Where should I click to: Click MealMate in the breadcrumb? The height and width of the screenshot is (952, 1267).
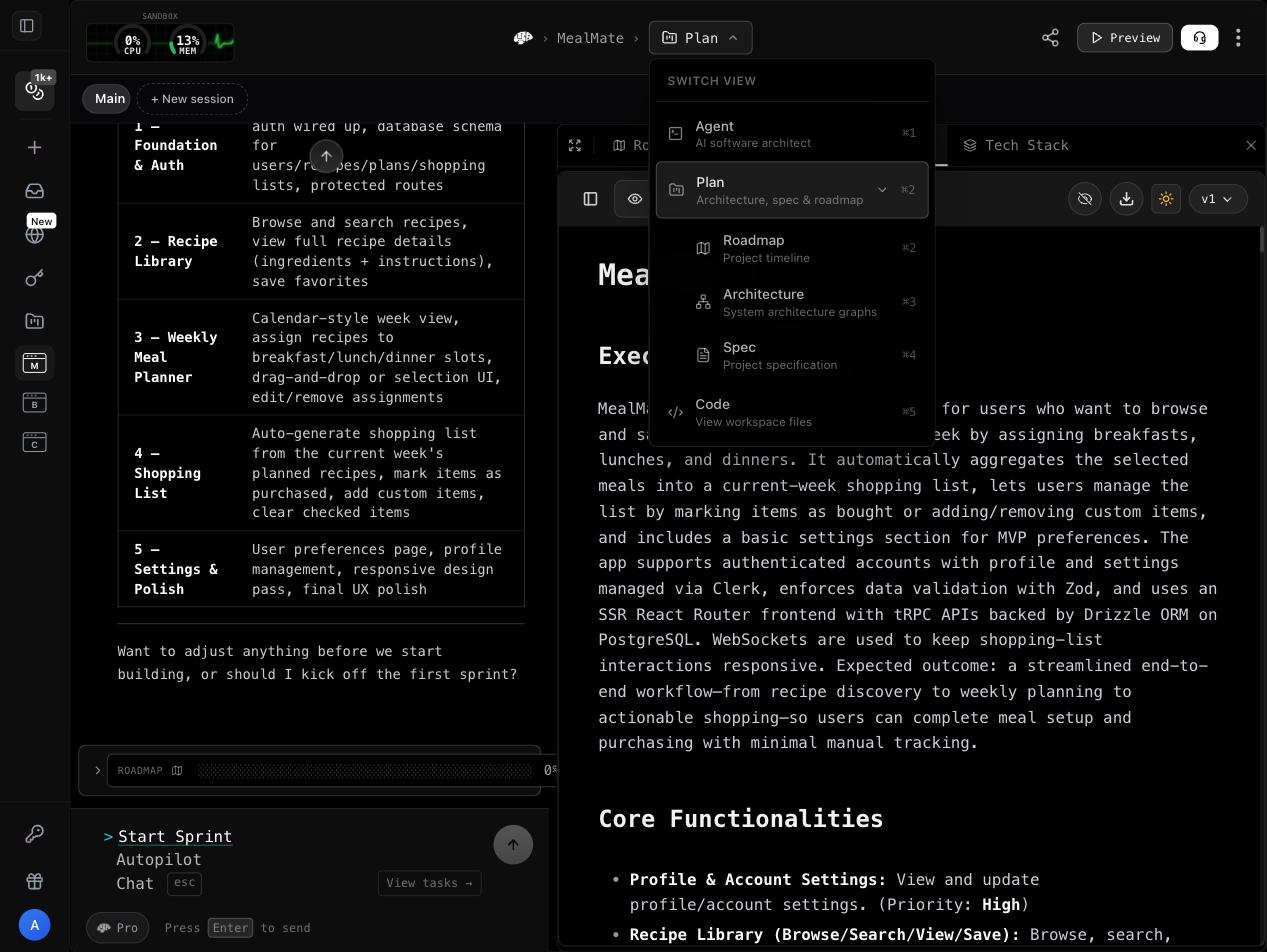point(590,38)
